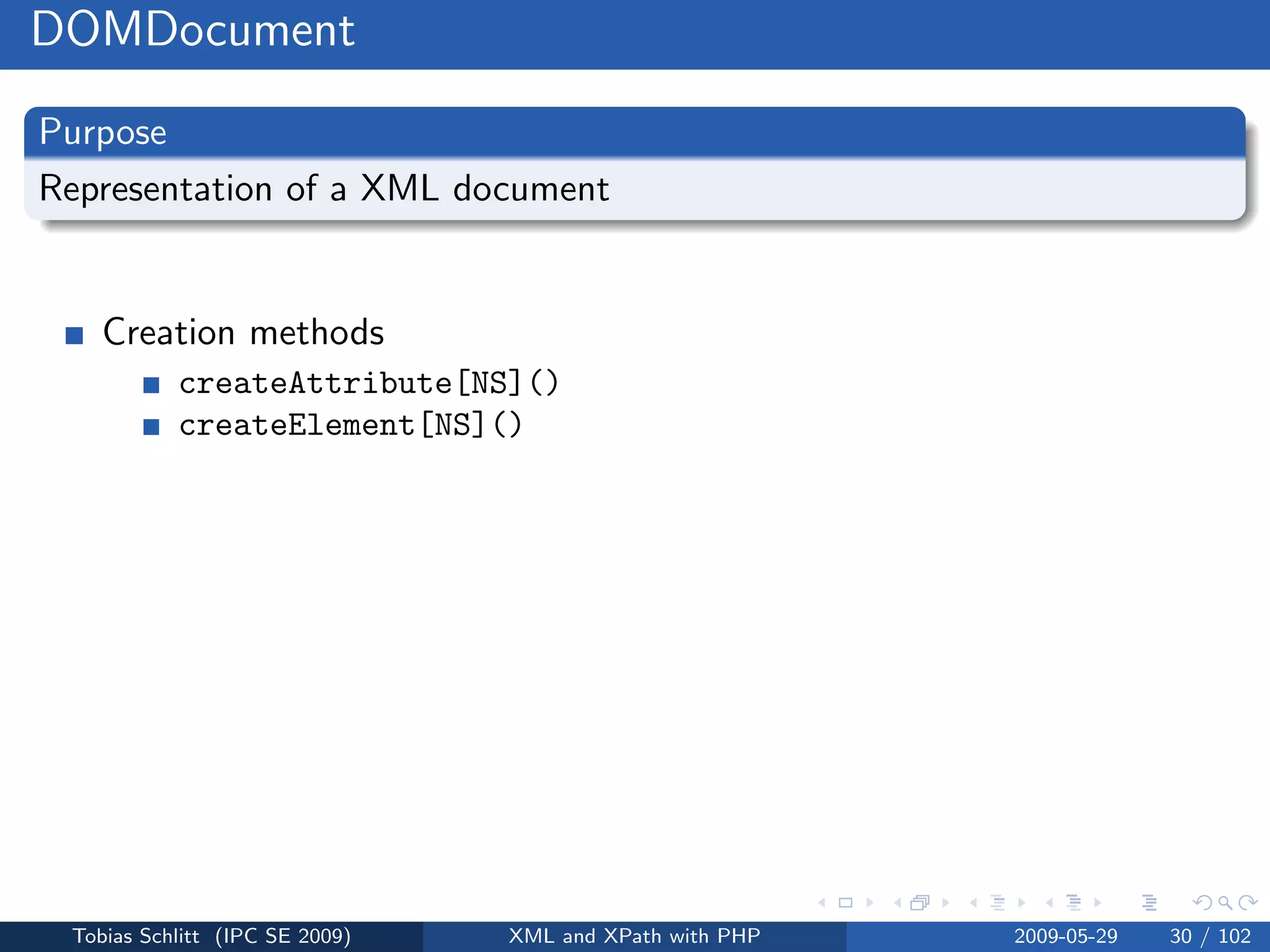Click the previous slide arrow

(x=822, y=903)
